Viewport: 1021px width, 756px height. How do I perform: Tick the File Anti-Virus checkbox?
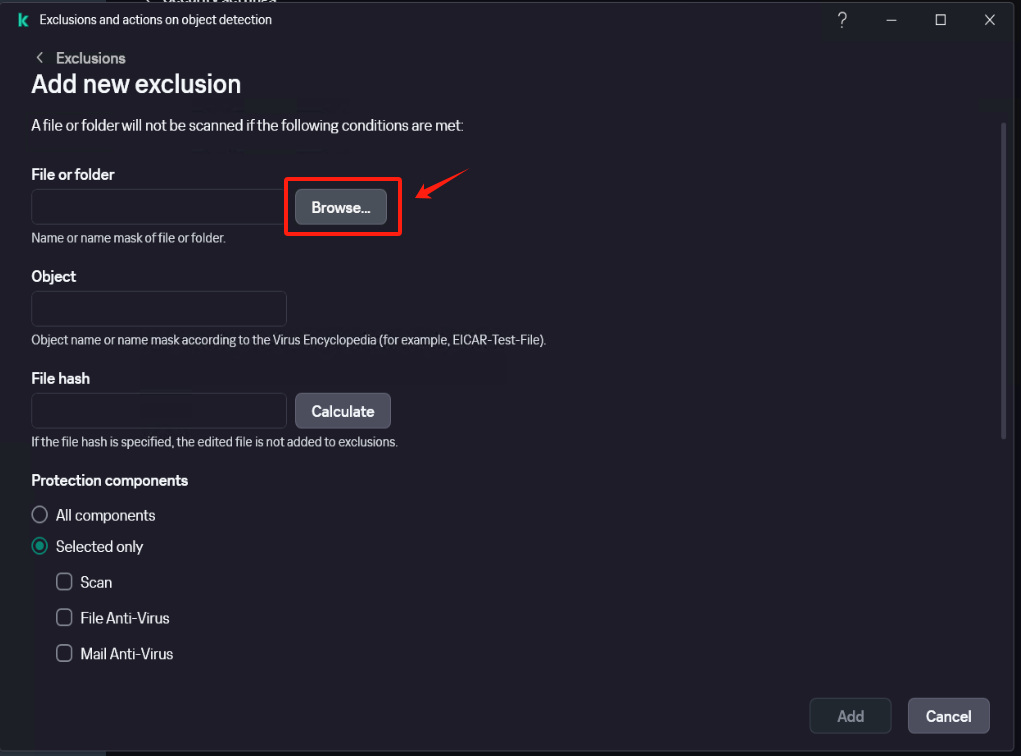pyautogui.click(x=64, y=617)
